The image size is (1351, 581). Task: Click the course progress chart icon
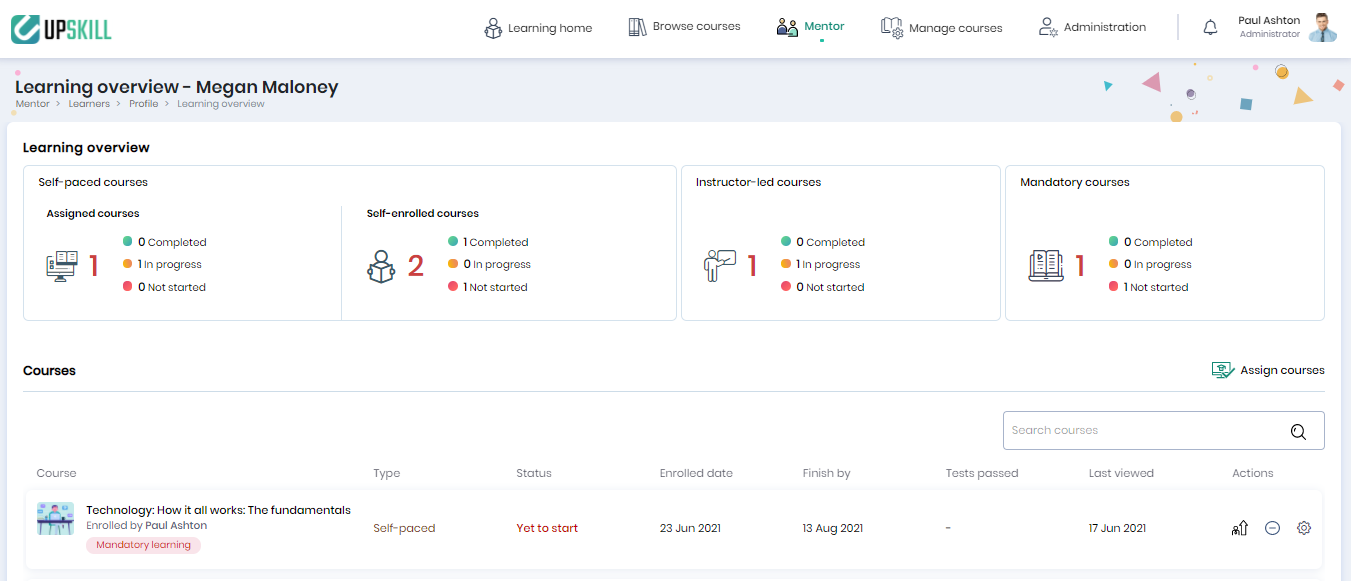1240,528
